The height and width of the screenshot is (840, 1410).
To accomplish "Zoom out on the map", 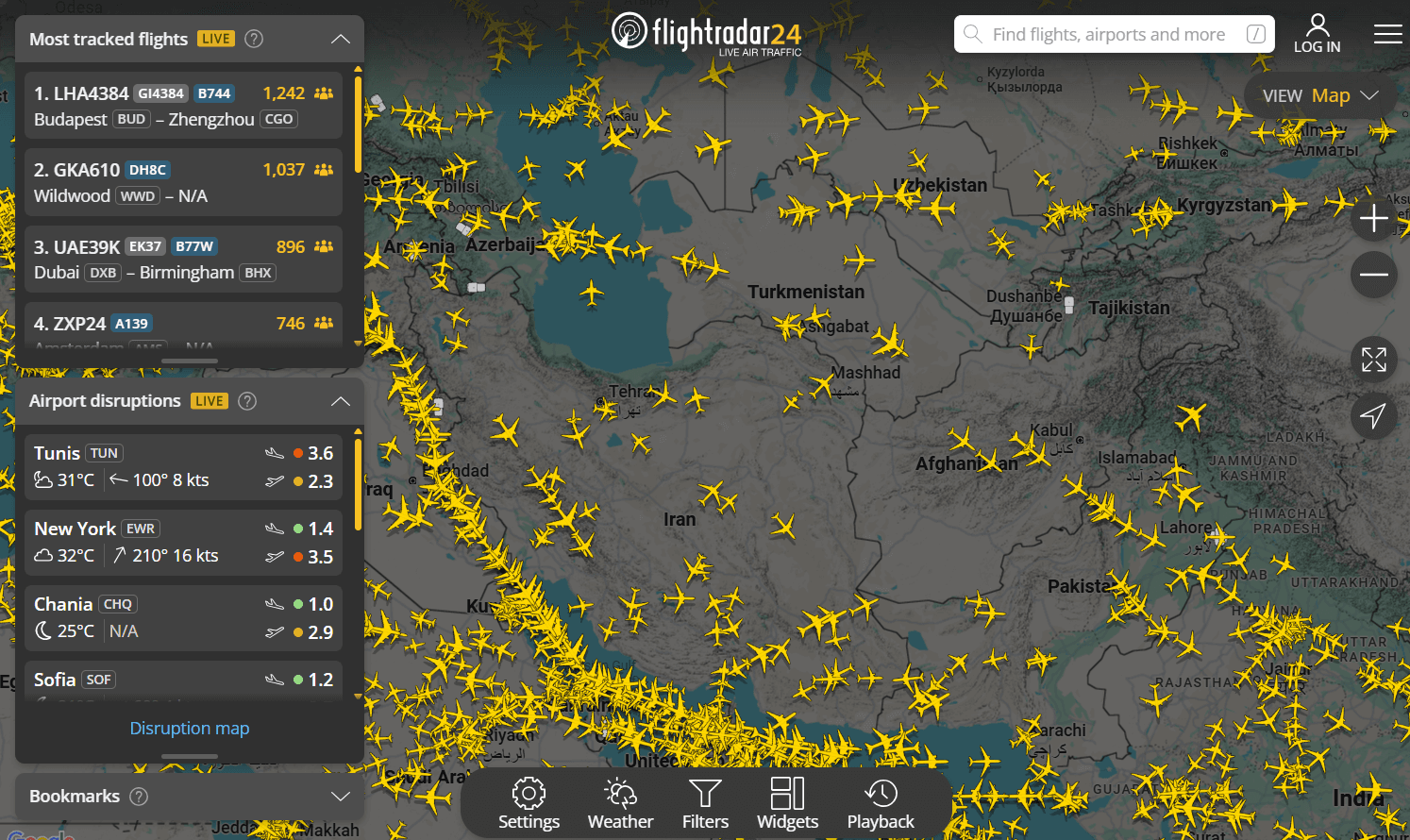I will (x=1374, y=275).
